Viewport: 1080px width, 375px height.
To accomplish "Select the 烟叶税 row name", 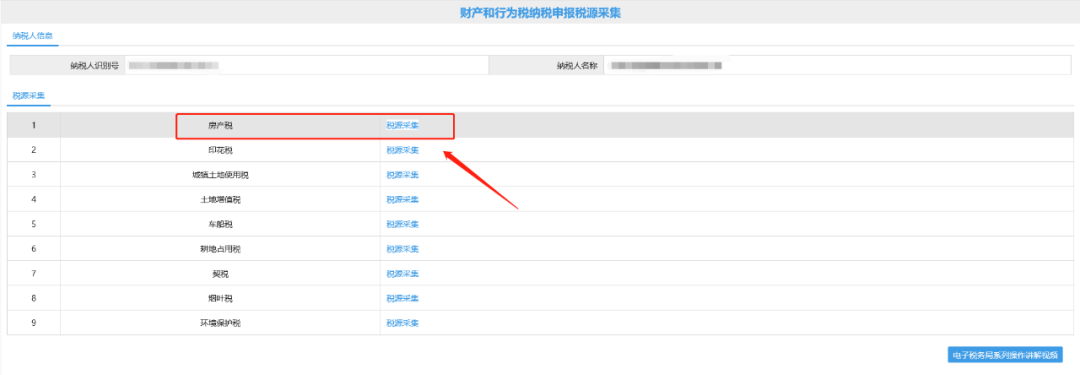I will coord(220,298).
